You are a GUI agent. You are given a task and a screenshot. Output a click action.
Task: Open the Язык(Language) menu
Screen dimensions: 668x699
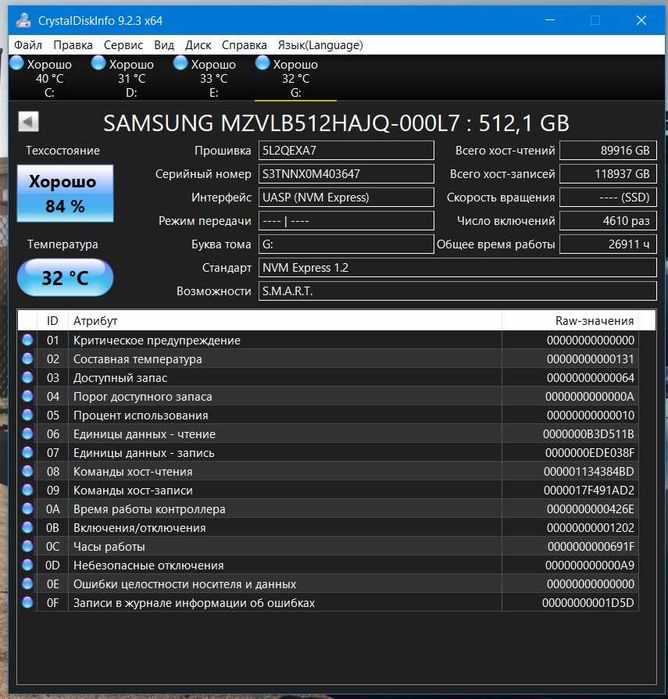[x=320, y=45]
